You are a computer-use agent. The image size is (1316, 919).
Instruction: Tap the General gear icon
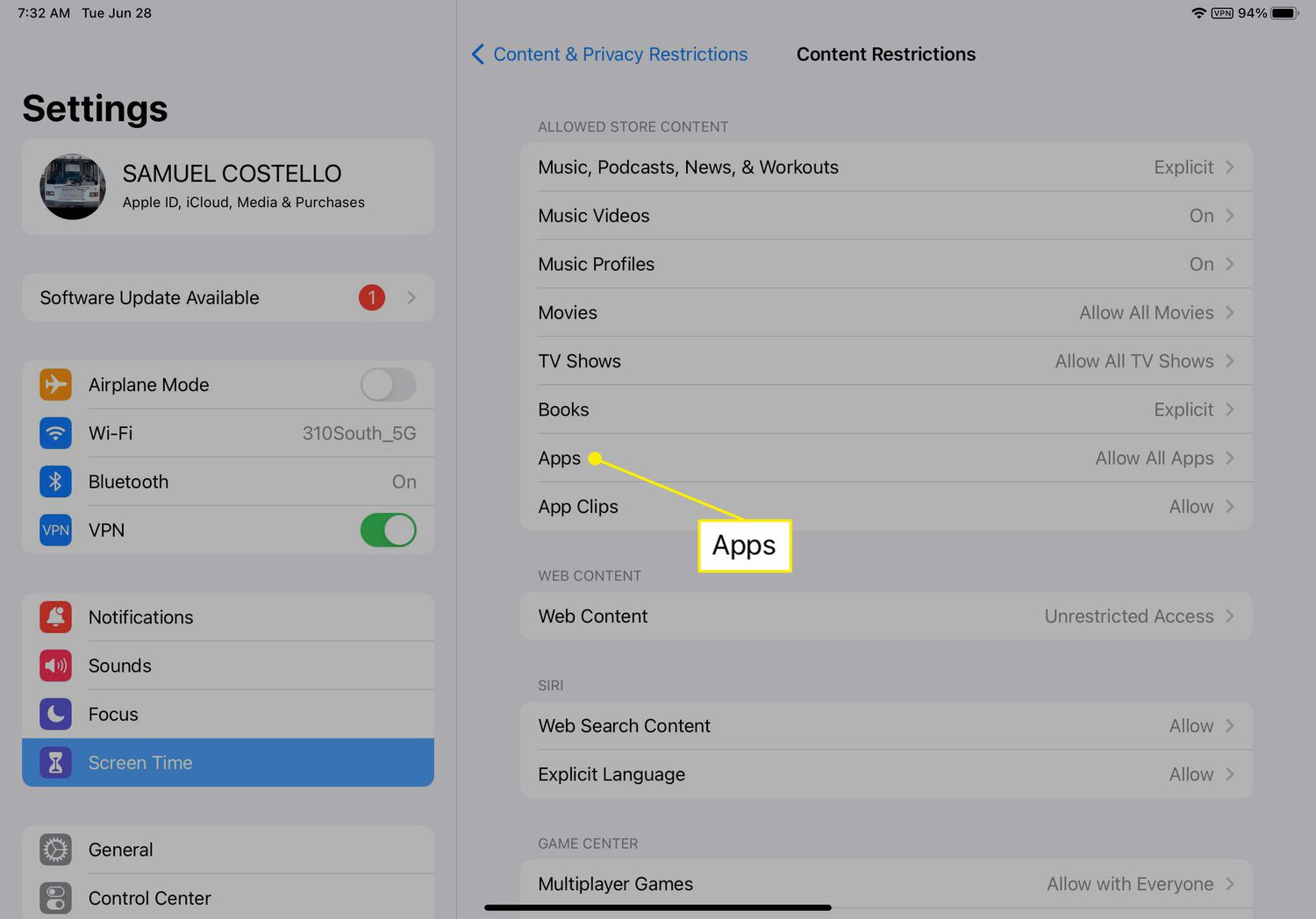coord(55,850)
